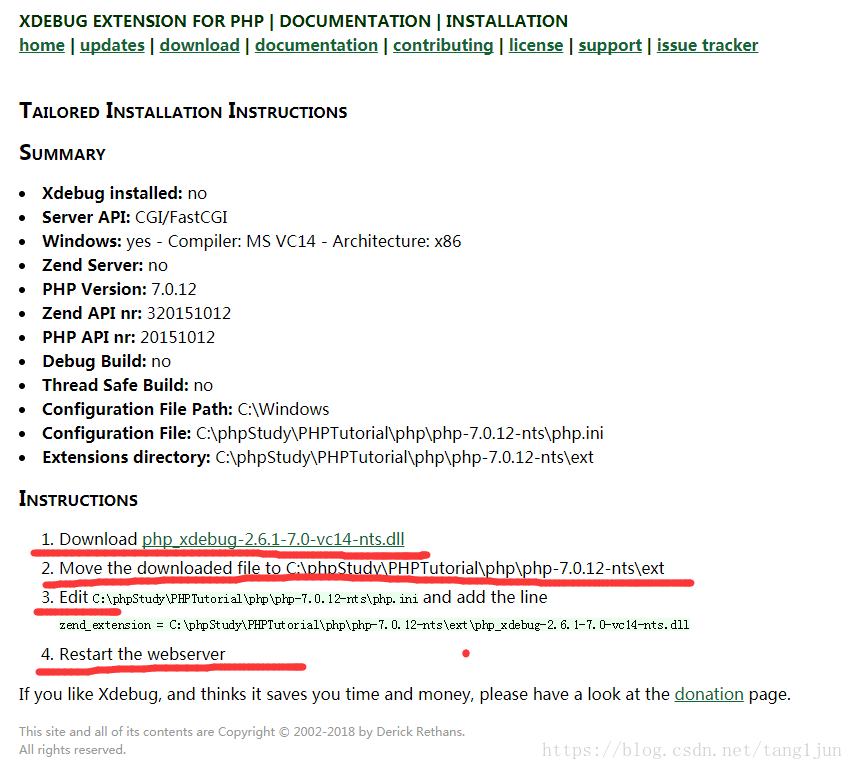Click the 'Instructions' heading

(x=78, y=499)
